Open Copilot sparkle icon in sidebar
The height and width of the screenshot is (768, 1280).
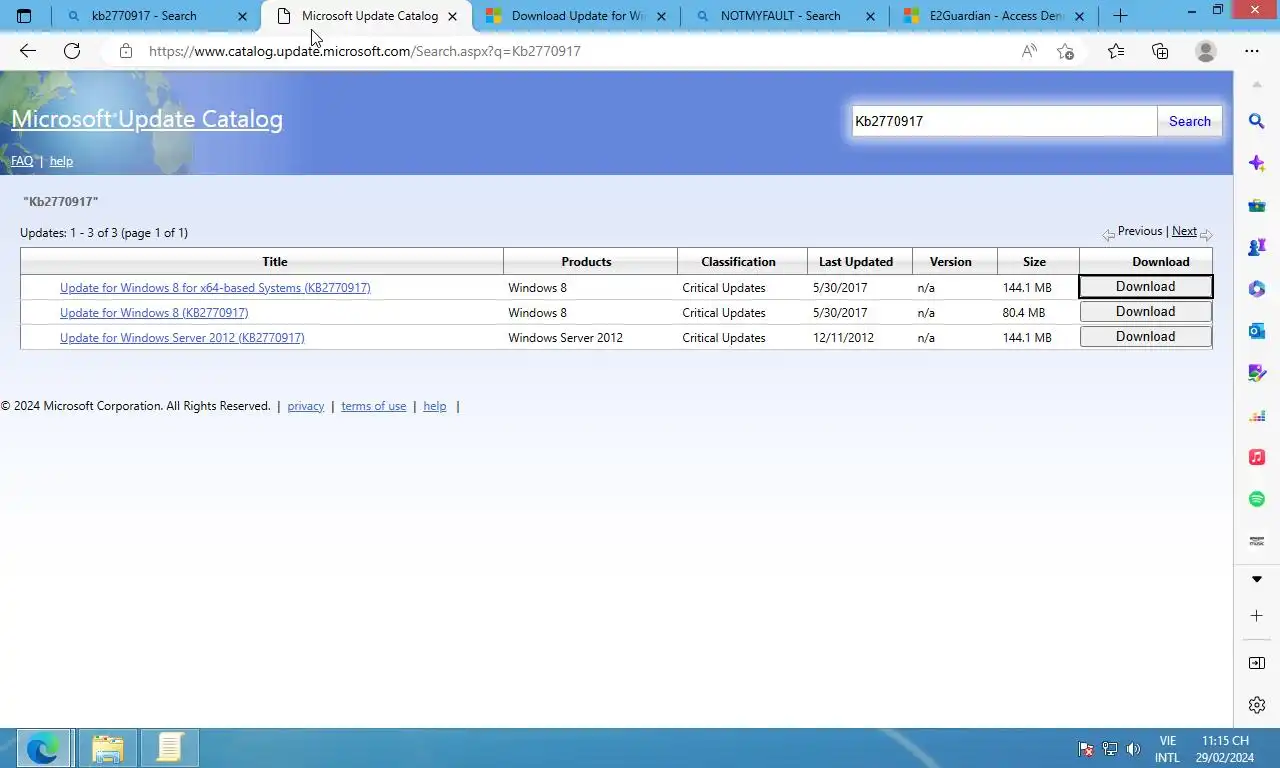pos(1257,163)
